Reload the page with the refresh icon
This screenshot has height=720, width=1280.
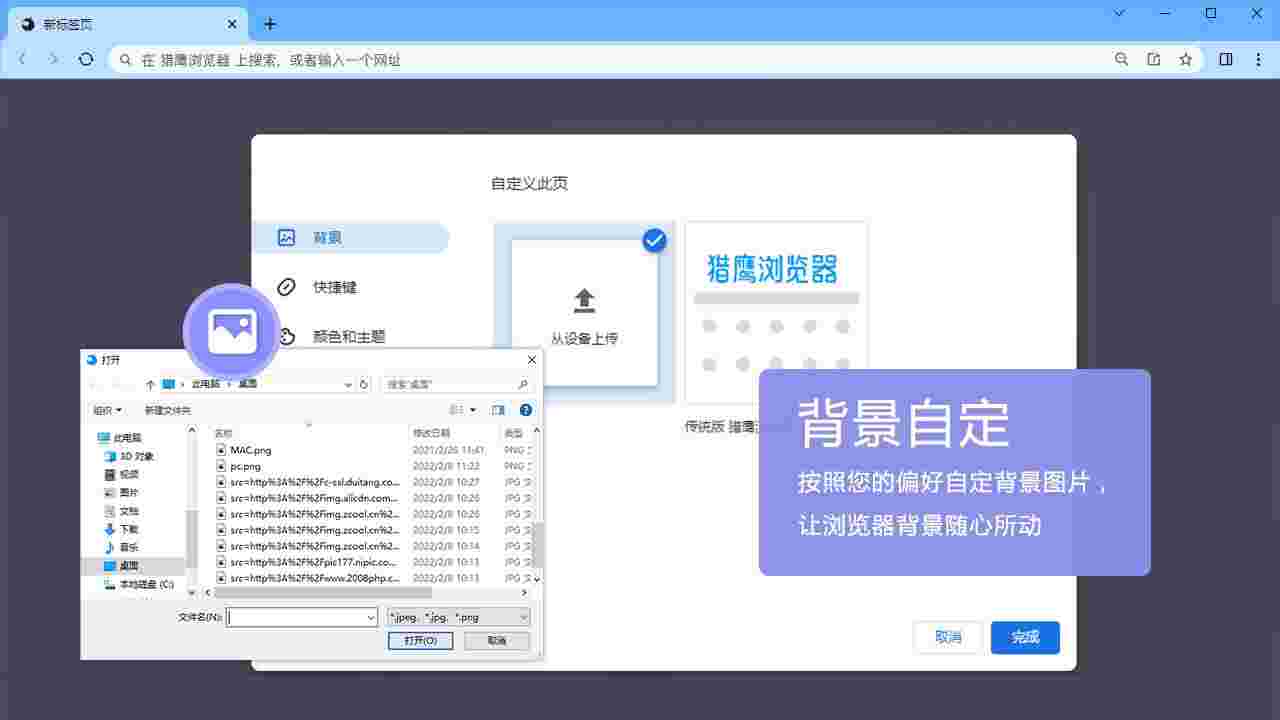click(86, 59)
